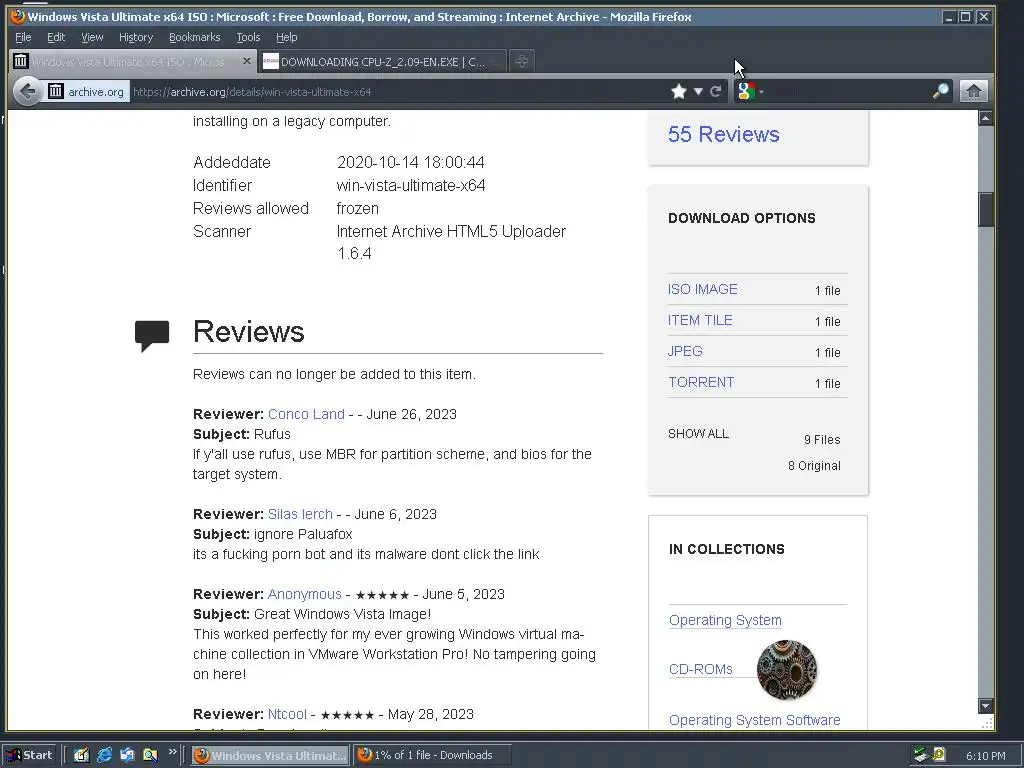Download the JPEG file
The height and width of the screenshot is (768, 1024).
point(684,351)
